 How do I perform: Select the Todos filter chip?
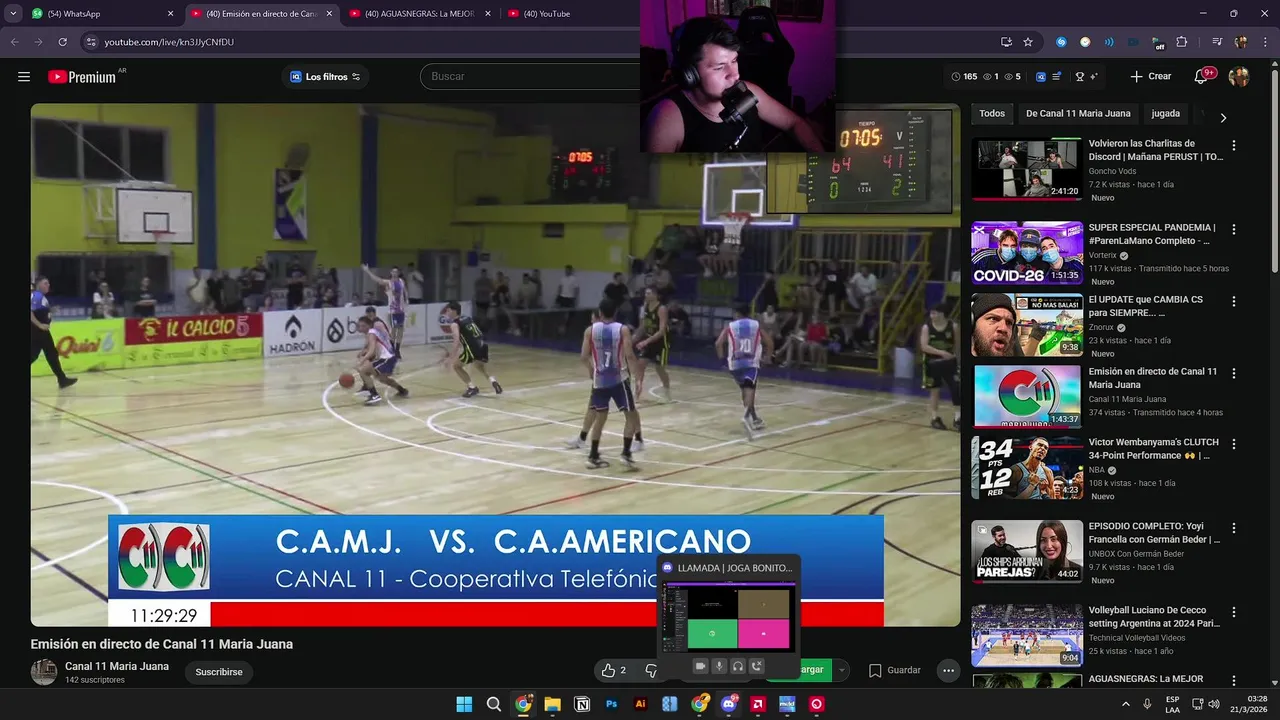992,114
